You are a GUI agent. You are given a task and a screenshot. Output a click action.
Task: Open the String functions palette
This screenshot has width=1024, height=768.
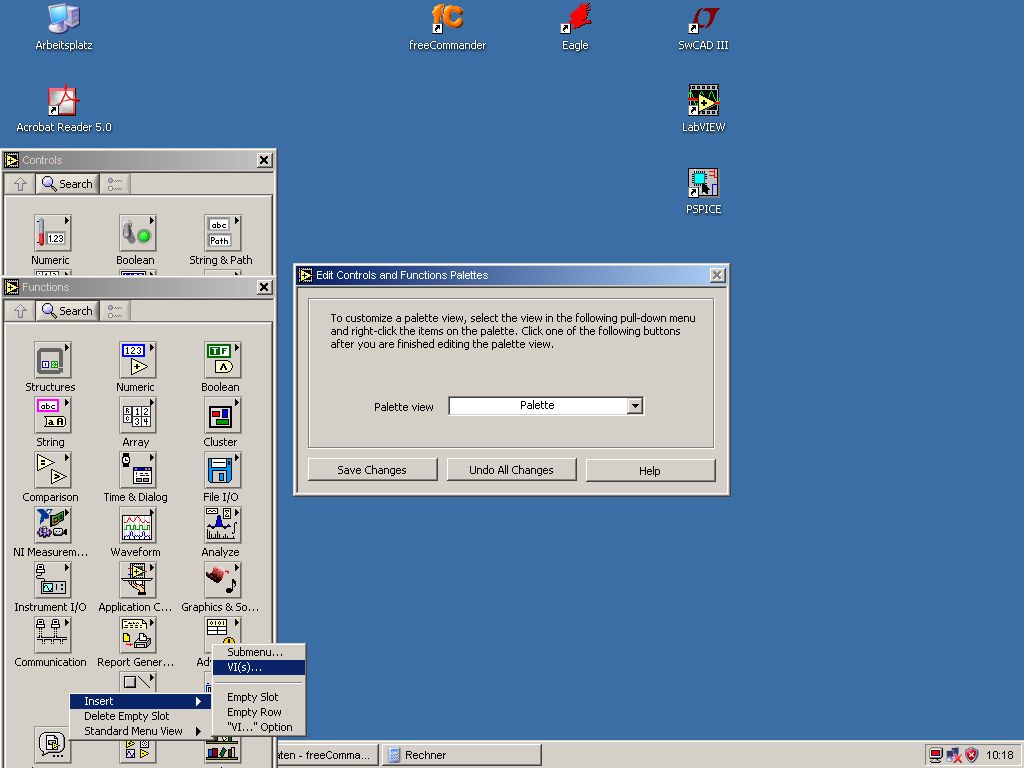click(x=52, y=415)
